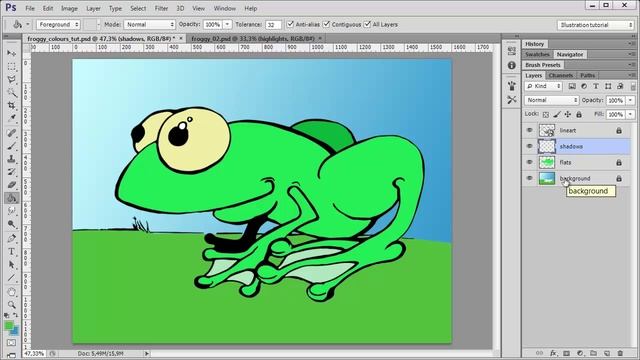Viewport: 640px width, 360px height.
Task: Select the flats layer thumbnail
Action: 547,162
